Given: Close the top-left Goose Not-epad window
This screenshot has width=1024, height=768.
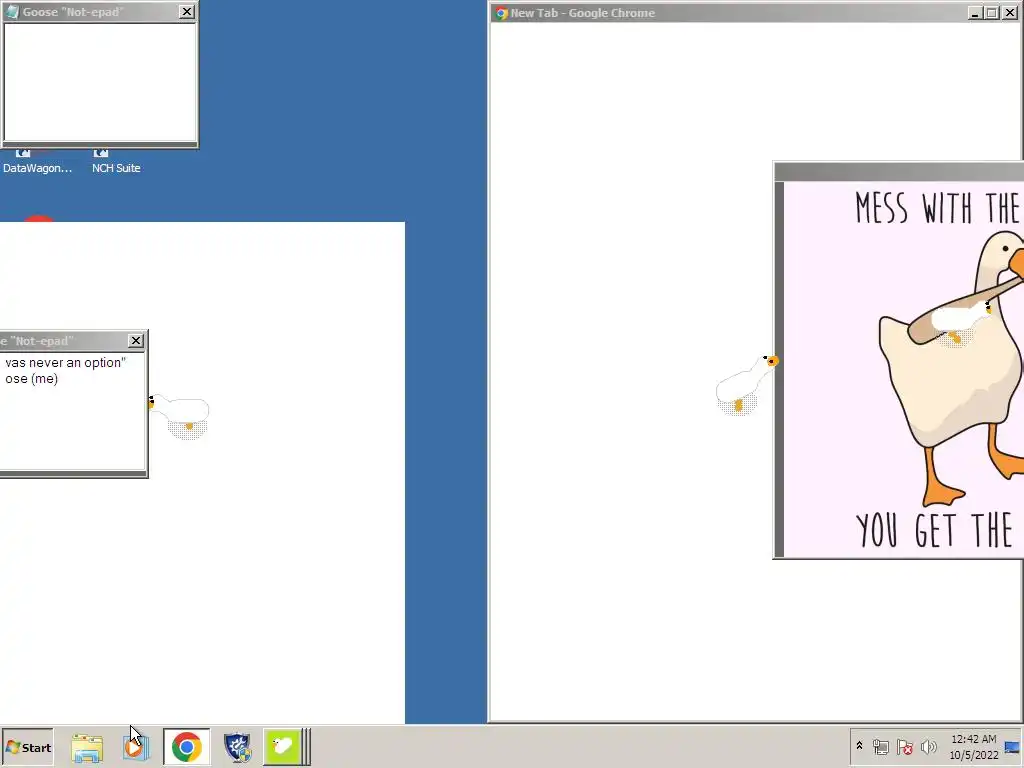Looking at the screenshot, I should [x=187, y=12].
